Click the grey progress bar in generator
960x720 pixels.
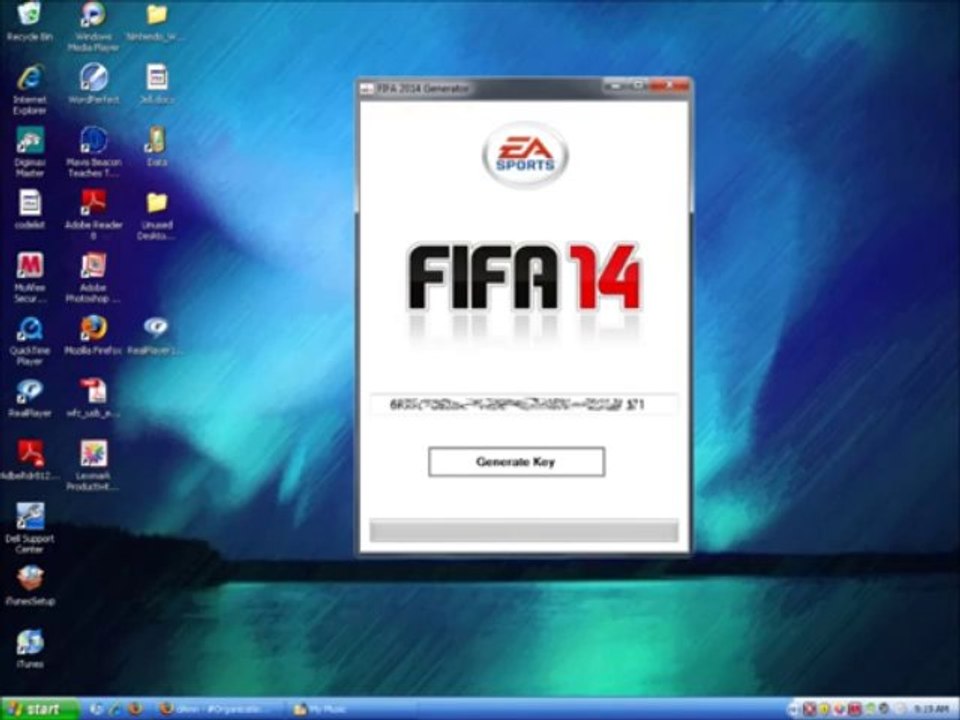tap(523, 530)
